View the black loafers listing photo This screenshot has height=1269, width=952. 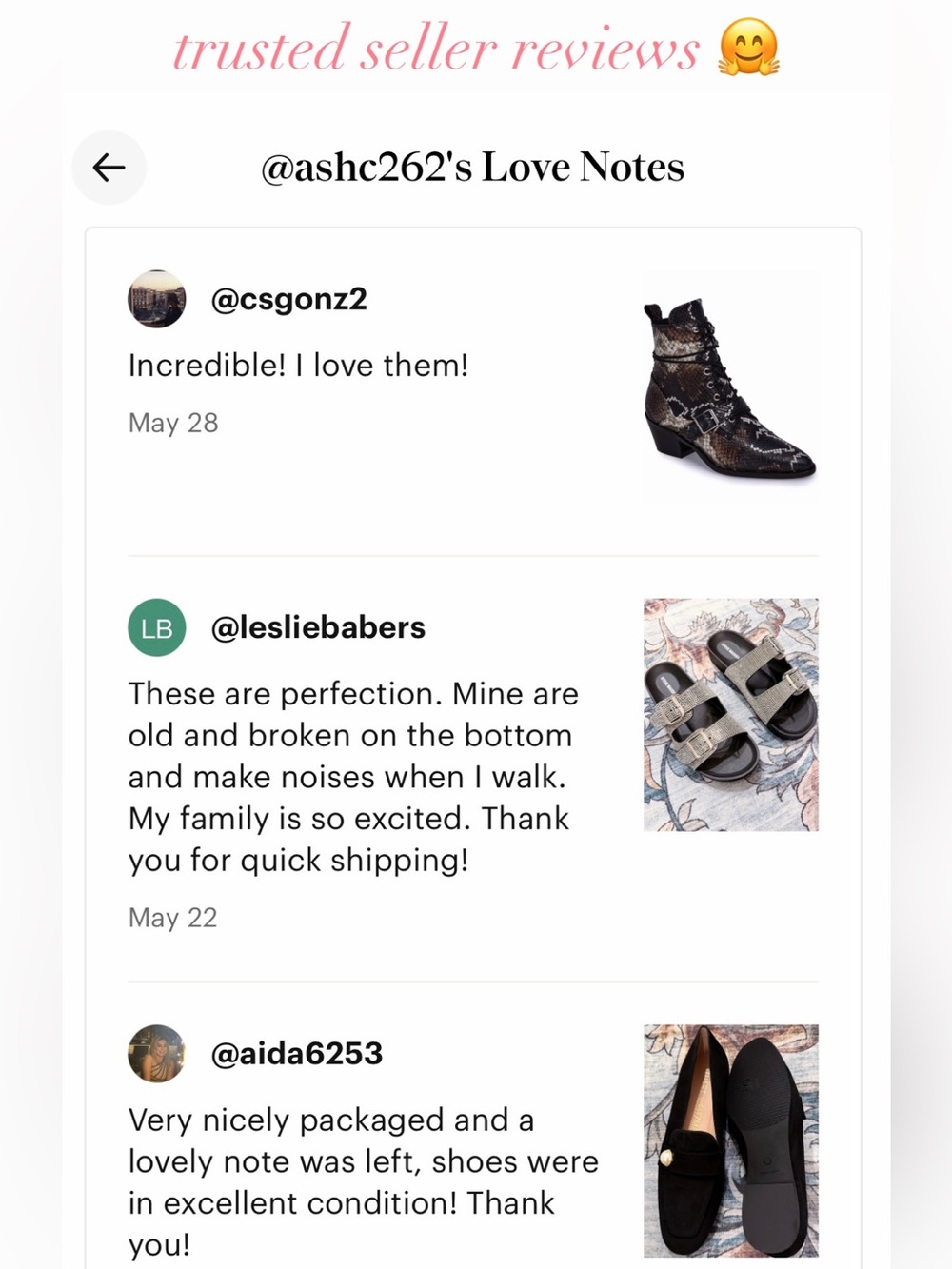pos(730,1141)
